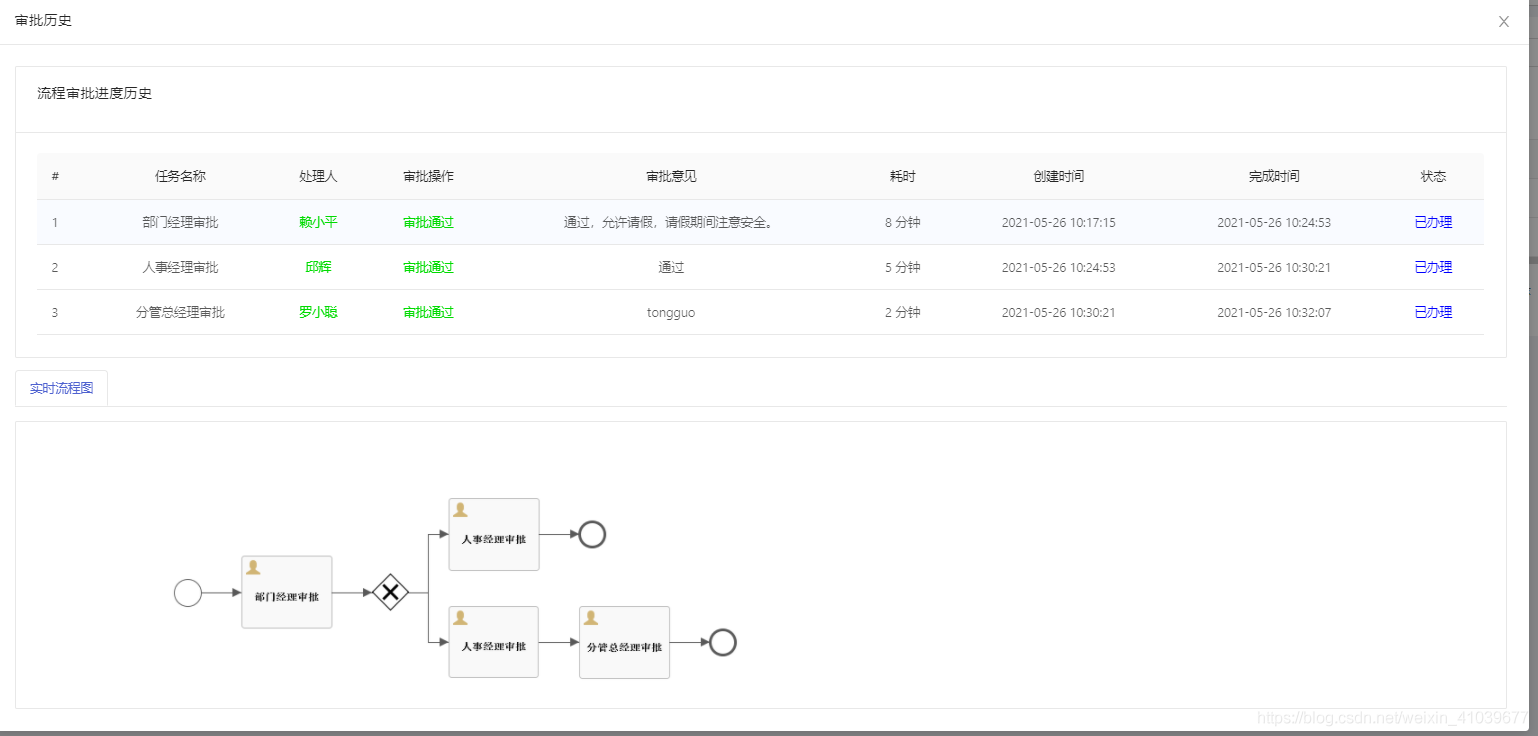Click the 完成时间 column header
1538x736 pixels.
tap(1274, 176)
